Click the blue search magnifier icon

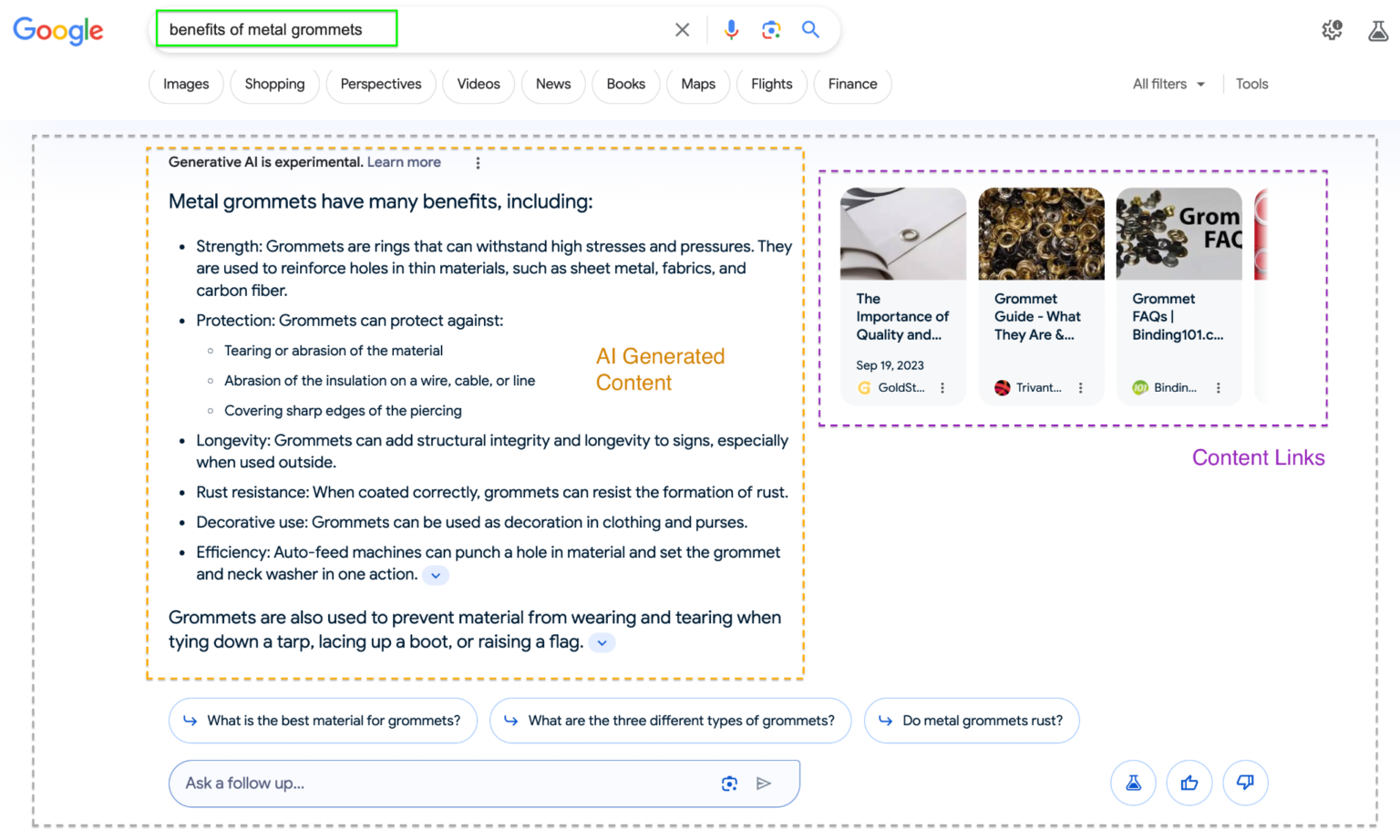810,30
